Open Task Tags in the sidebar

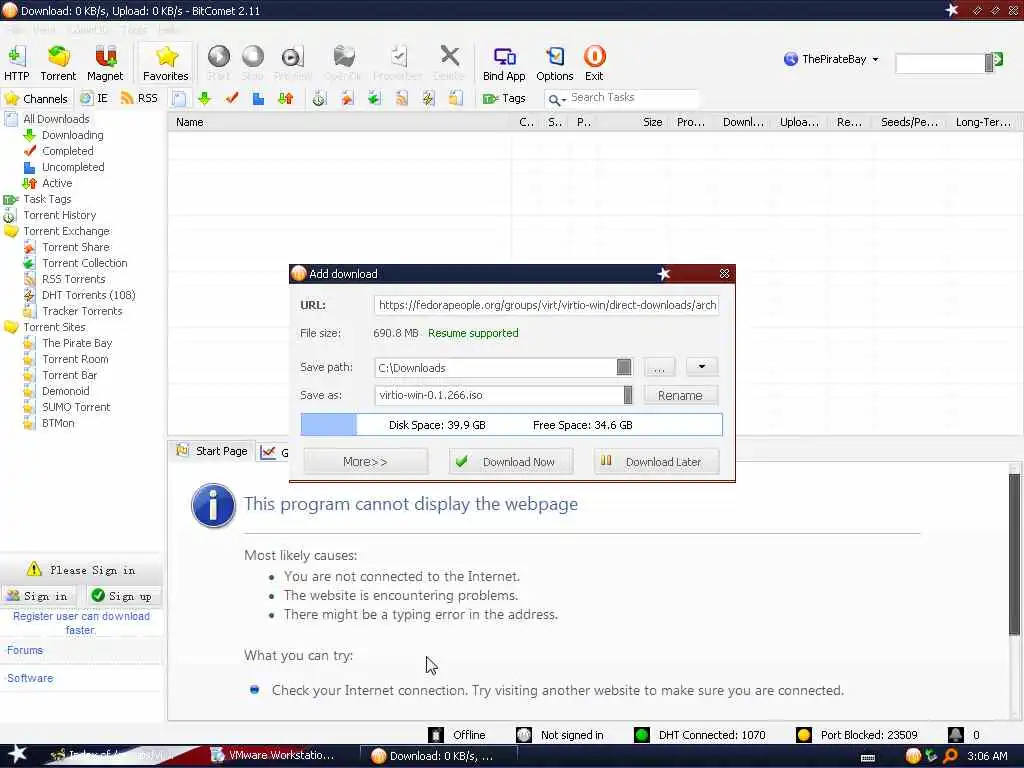[x=47, y=199]
